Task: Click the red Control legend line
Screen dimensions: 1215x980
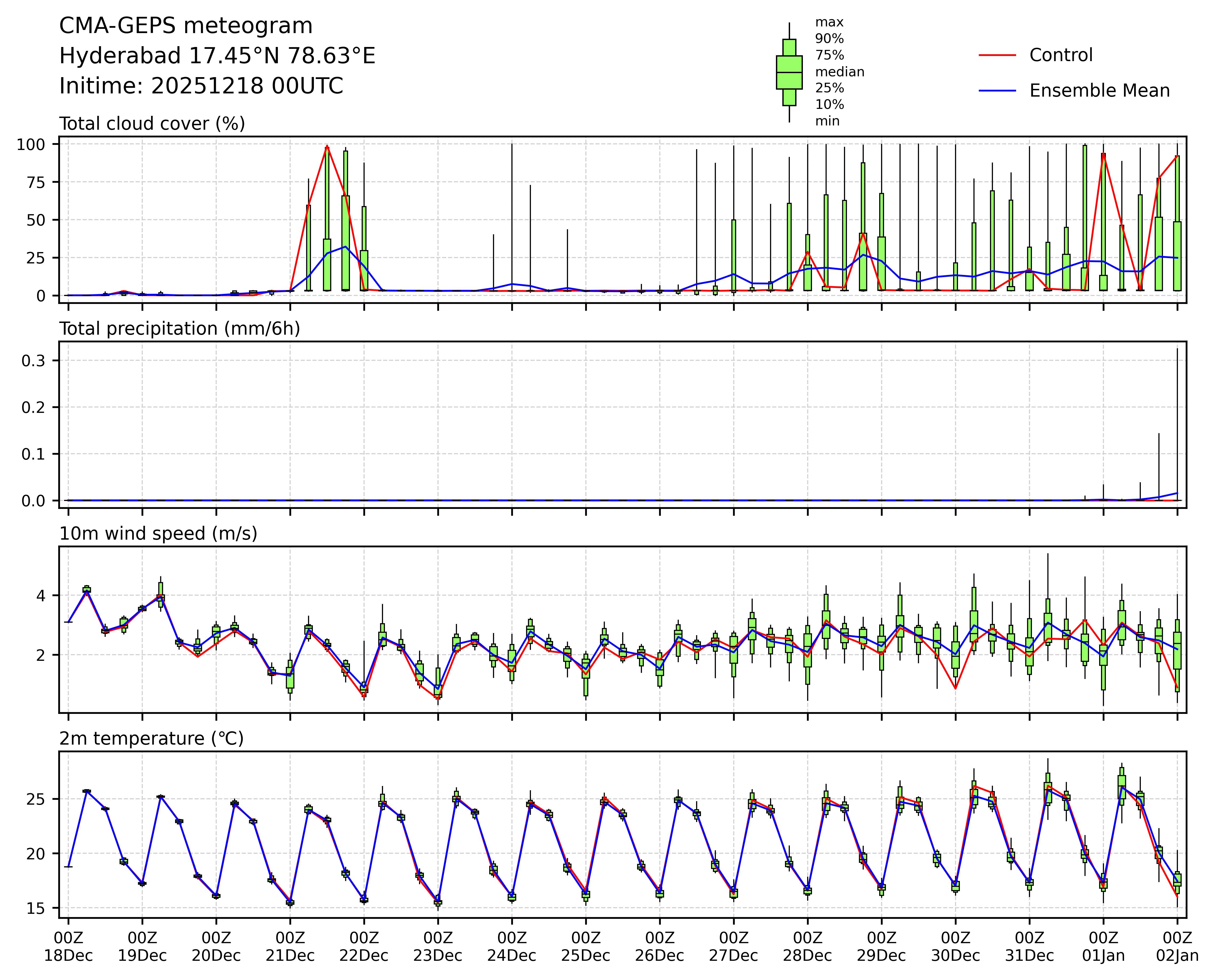Action: coord(997,55)
